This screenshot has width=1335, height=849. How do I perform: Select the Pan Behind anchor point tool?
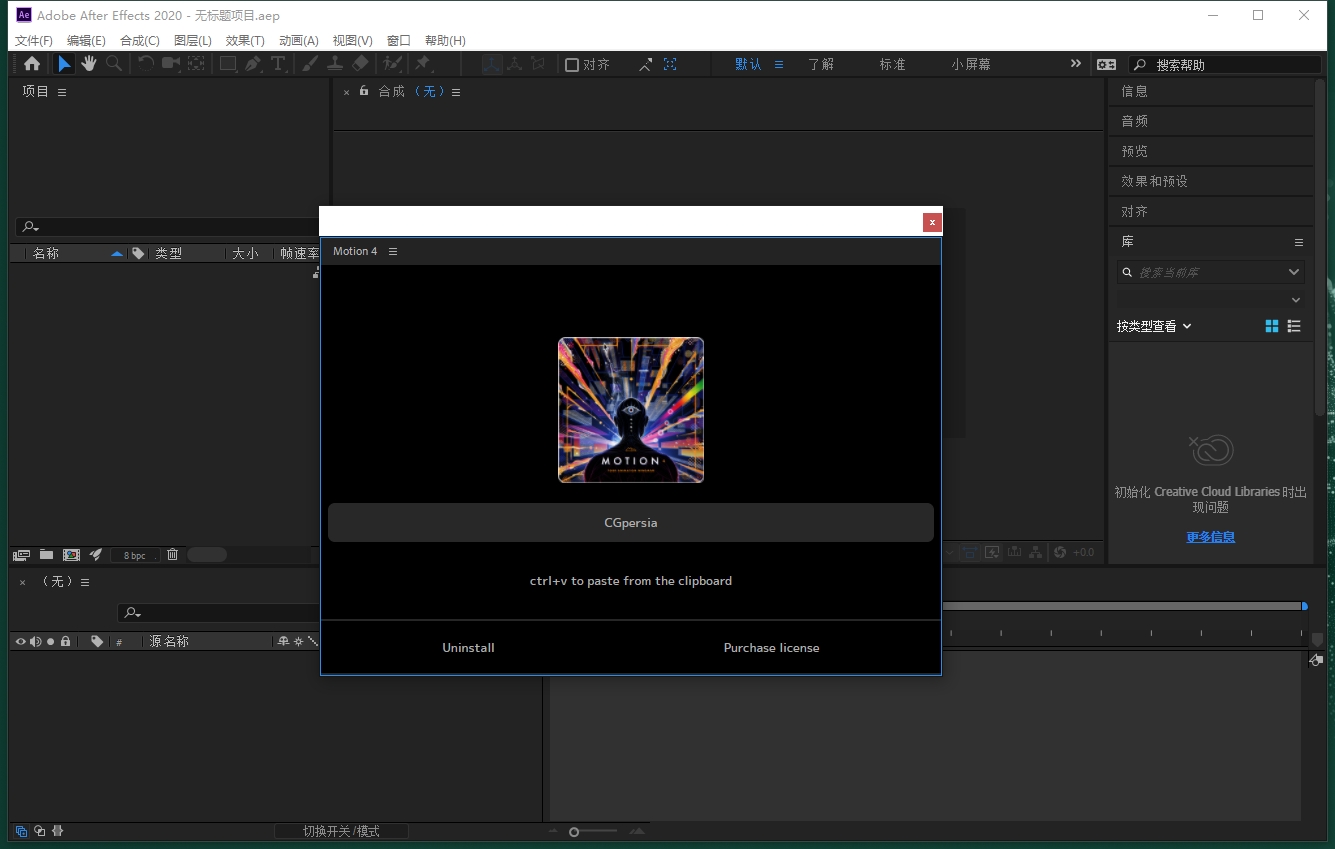[197, 64]
